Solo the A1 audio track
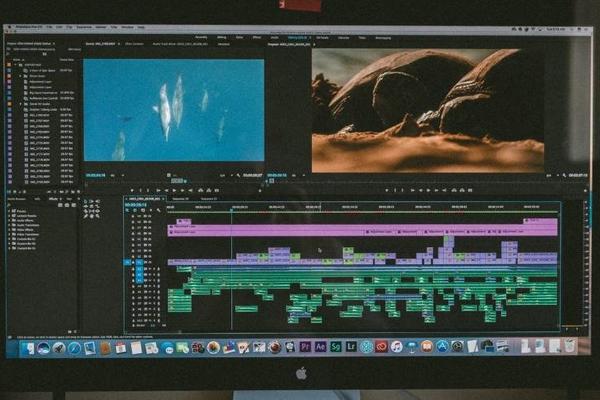The width and height of the screenshot is (600, 400). tap(153, 268)
